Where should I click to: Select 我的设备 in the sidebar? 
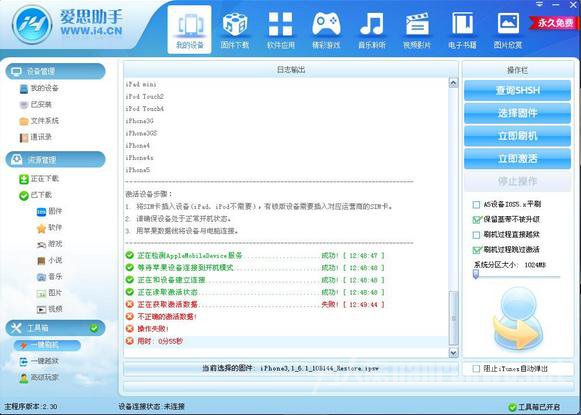[39, 88]
